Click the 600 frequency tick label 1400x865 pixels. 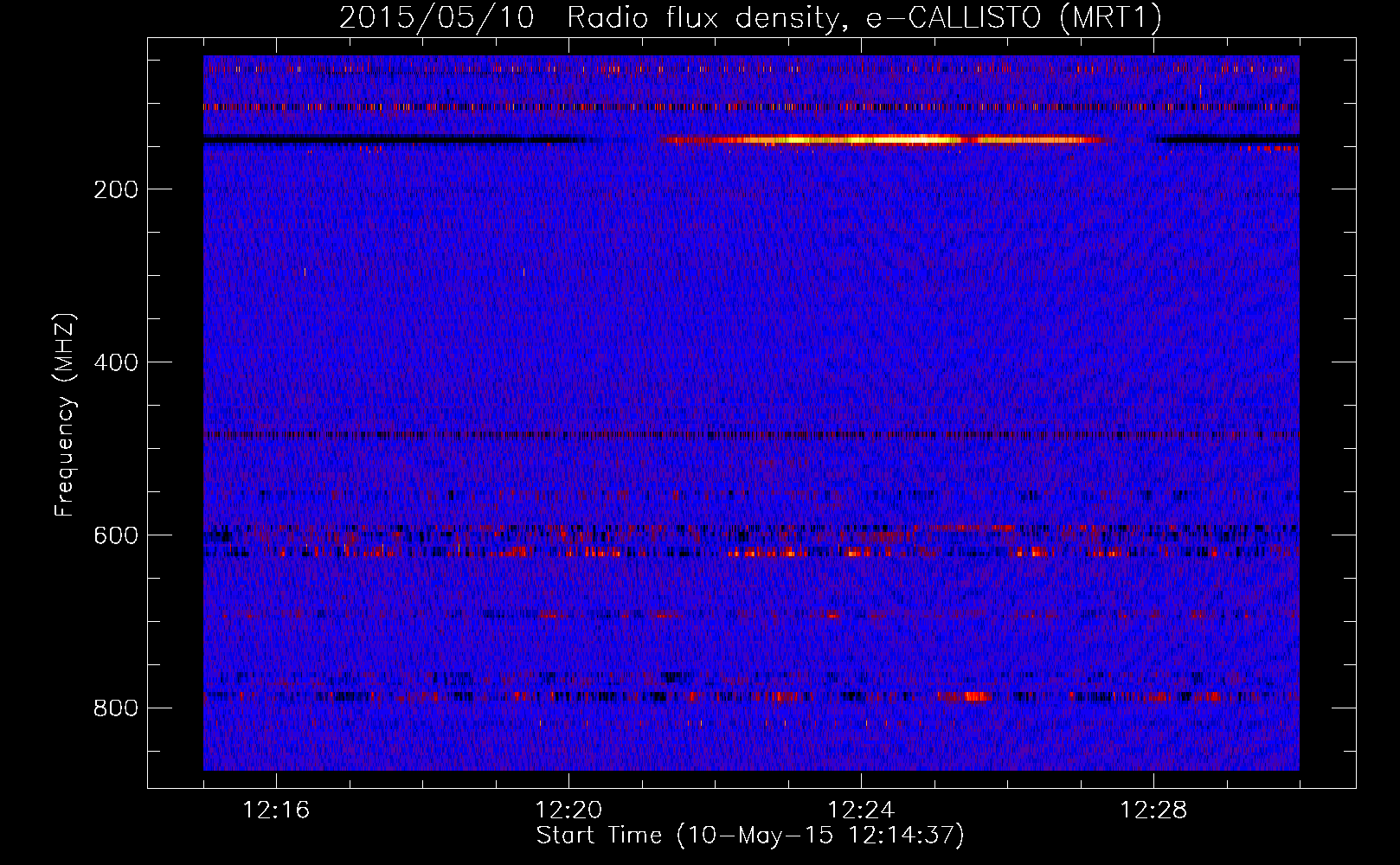click(x=116, y=535)
